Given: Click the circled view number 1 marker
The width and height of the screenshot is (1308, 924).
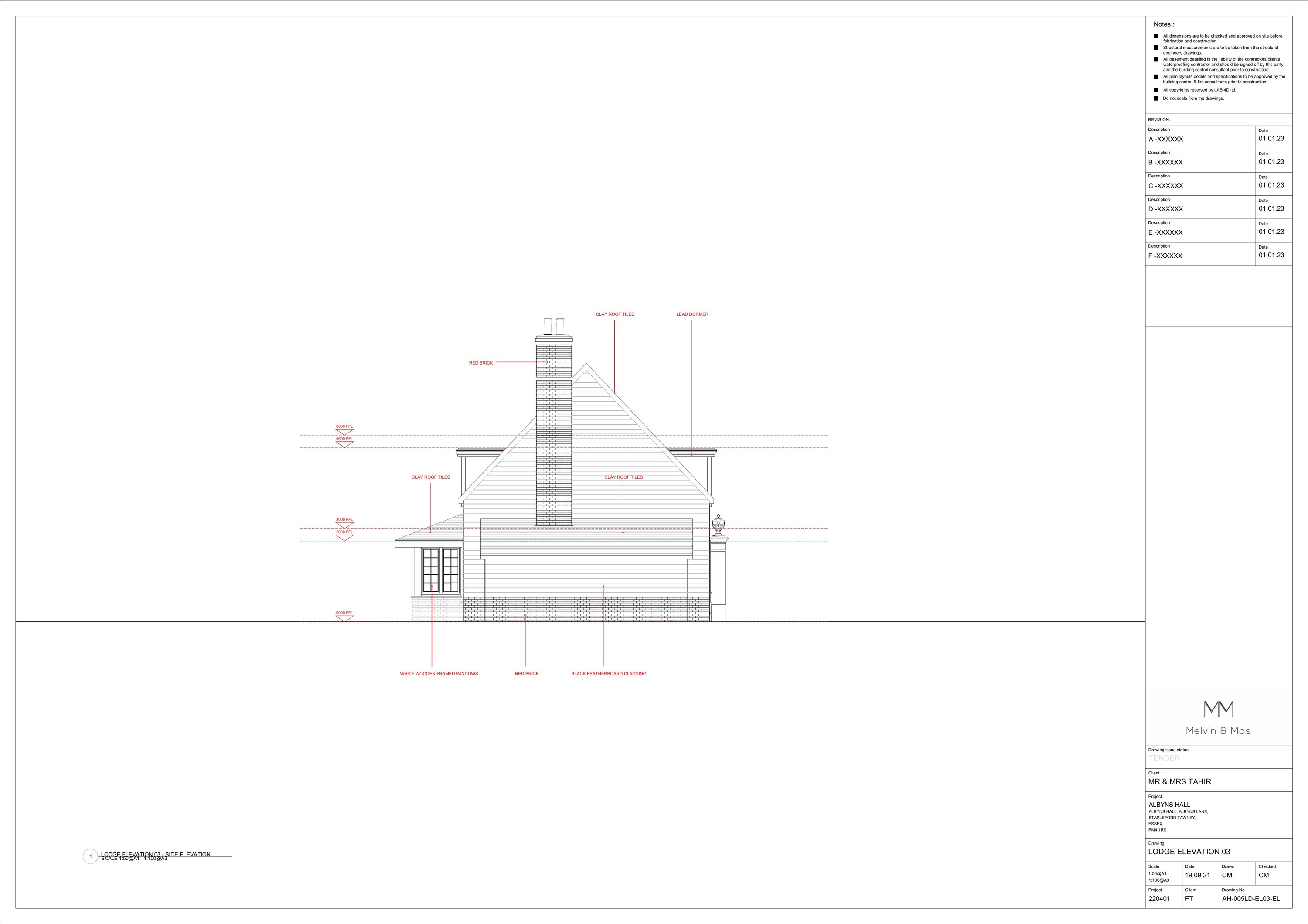Looking at the screenshot, I should tap(90, 856).
